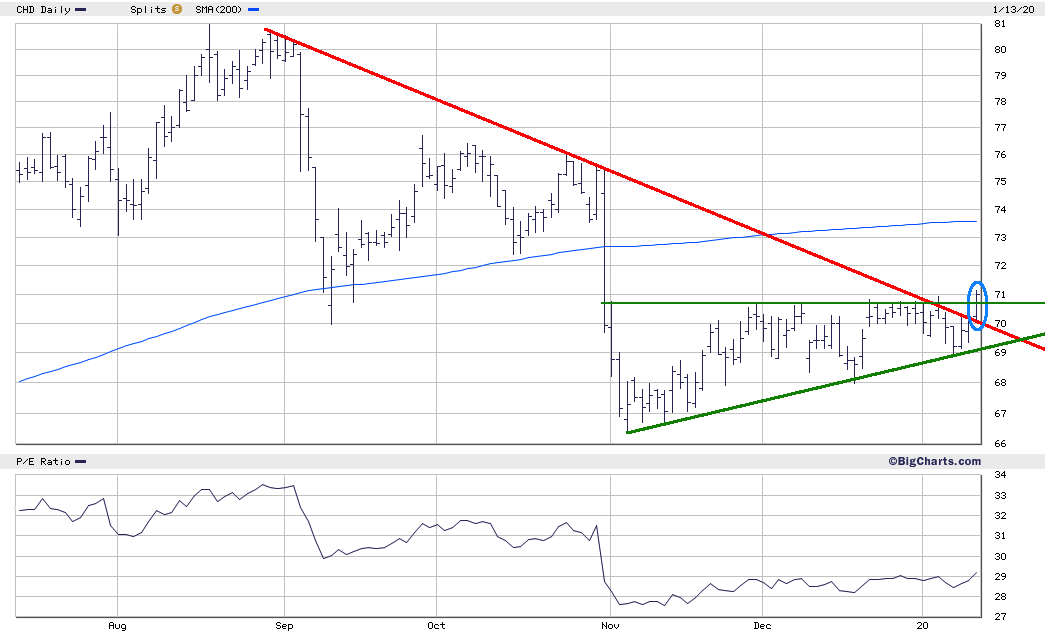Click the P/E Ratio panel label
The width and height of the screenshot is (1045, 635).
[x=43, y=461]
